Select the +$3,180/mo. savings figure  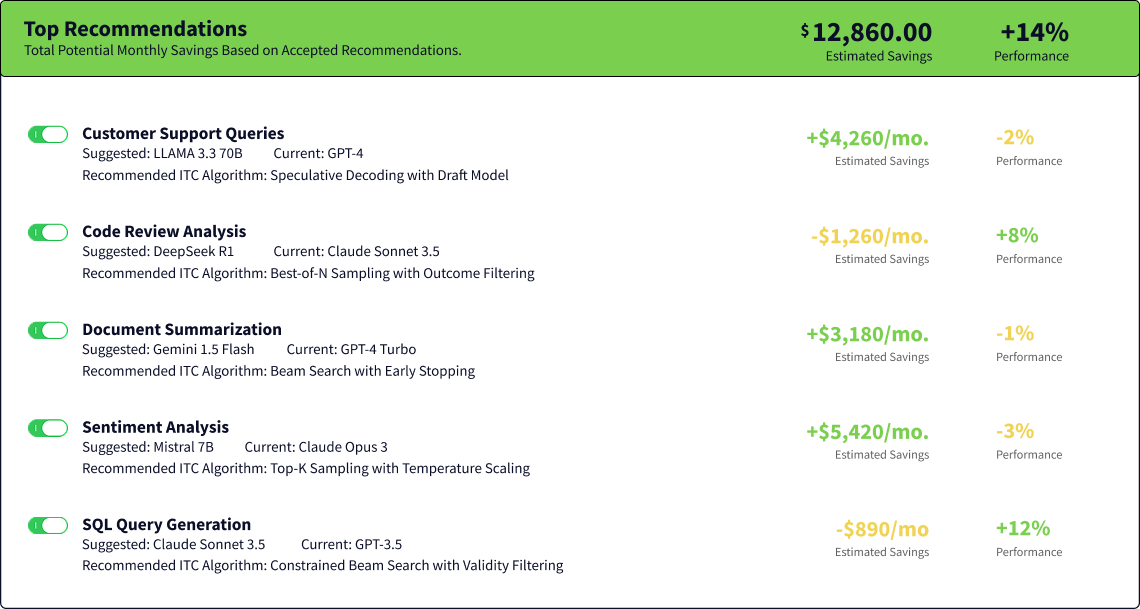pos(867,334)
